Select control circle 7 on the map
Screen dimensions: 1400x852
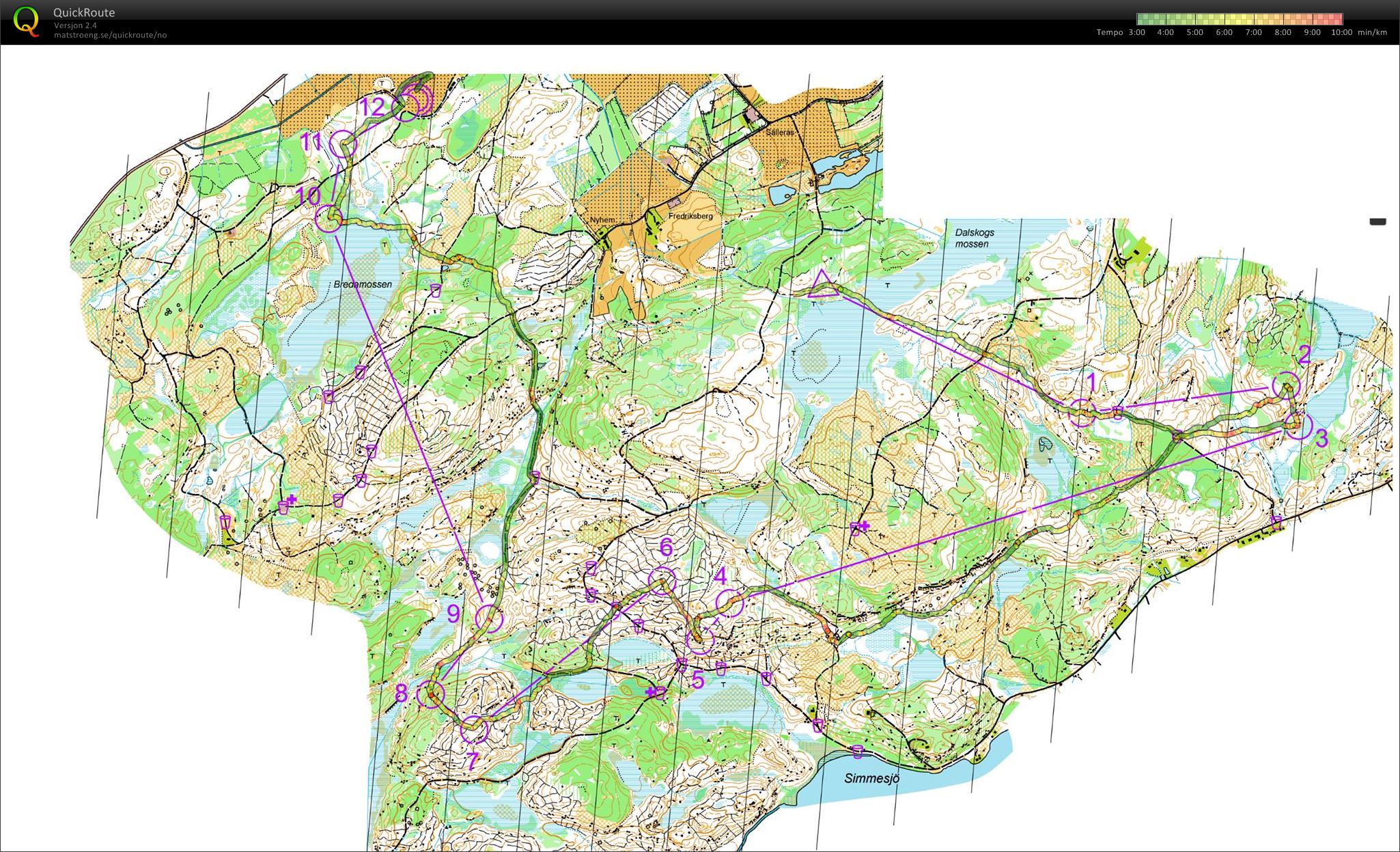click(475, 729)
